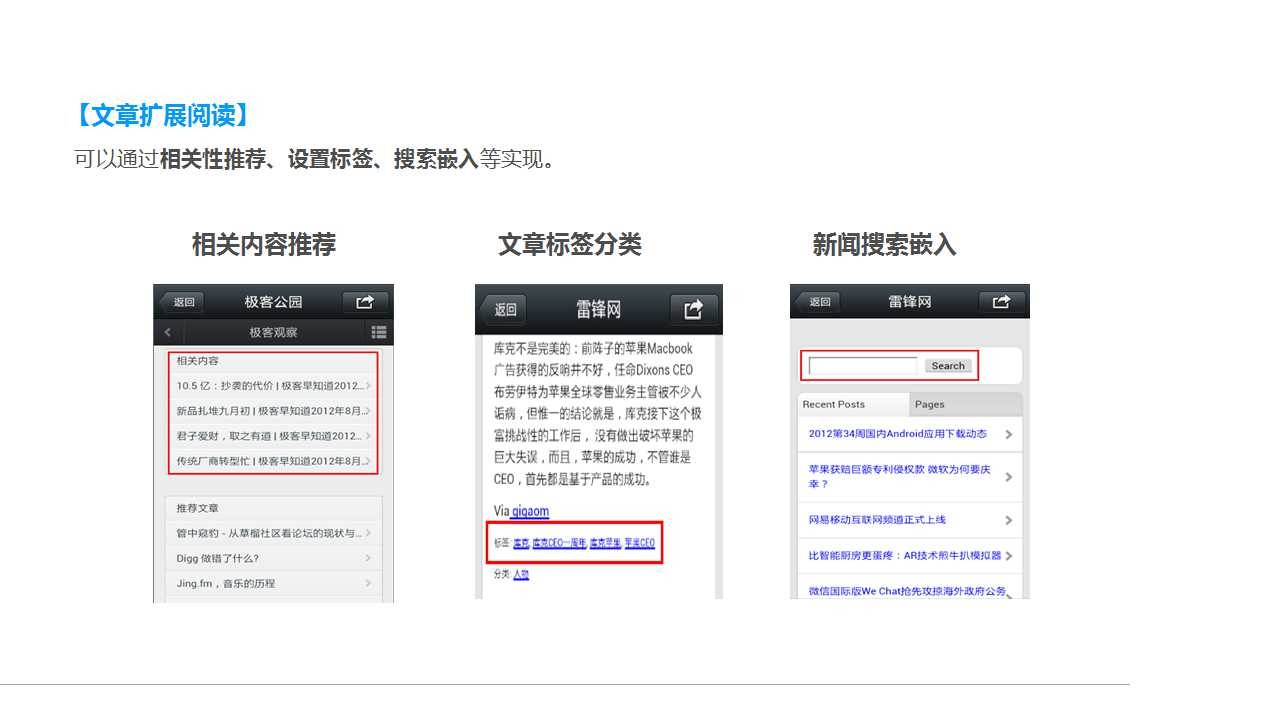1280x720 pixels.
Task: Tap the left back arrow beside 极客观察
Action: click(168, 332)
